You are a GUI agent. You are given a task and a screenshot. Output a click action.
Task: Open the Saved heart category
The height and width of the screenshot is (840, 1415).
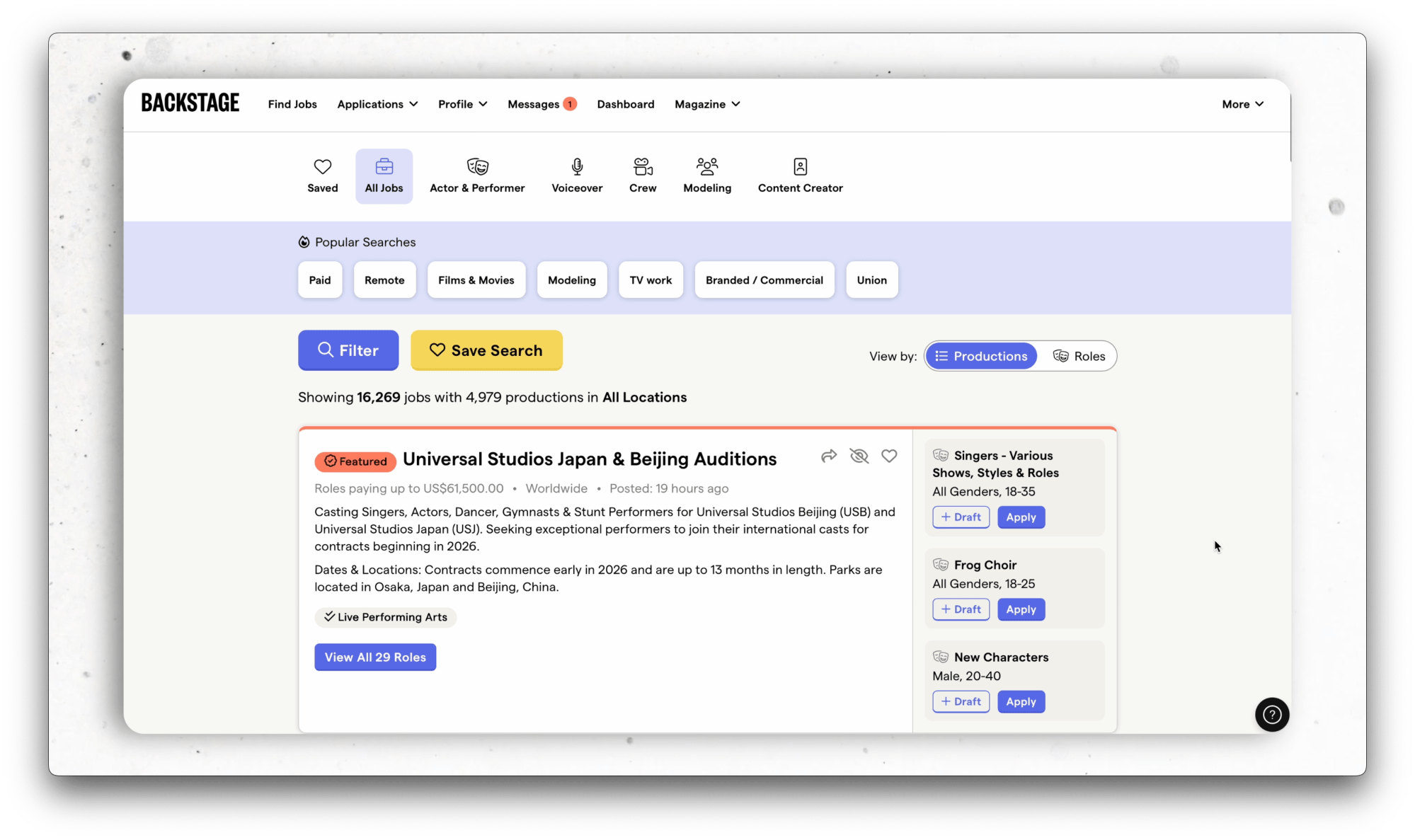(322, 176)
